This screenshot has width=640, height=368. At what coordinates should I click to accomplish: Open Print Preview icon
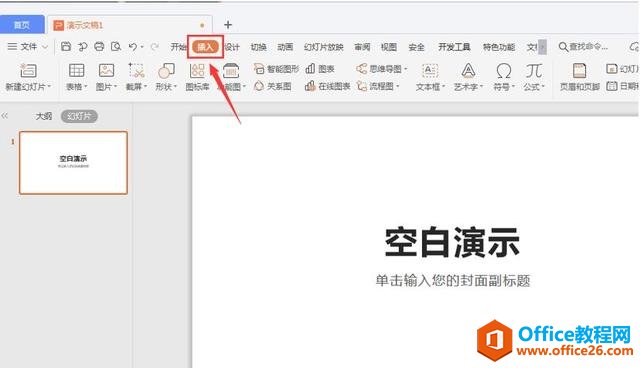(116, 47)
